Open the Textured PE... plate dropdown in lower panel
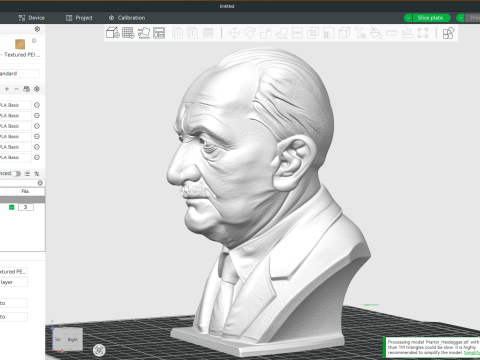The width and height of the screenshot is (480, 360). click(x=13, y=272)
